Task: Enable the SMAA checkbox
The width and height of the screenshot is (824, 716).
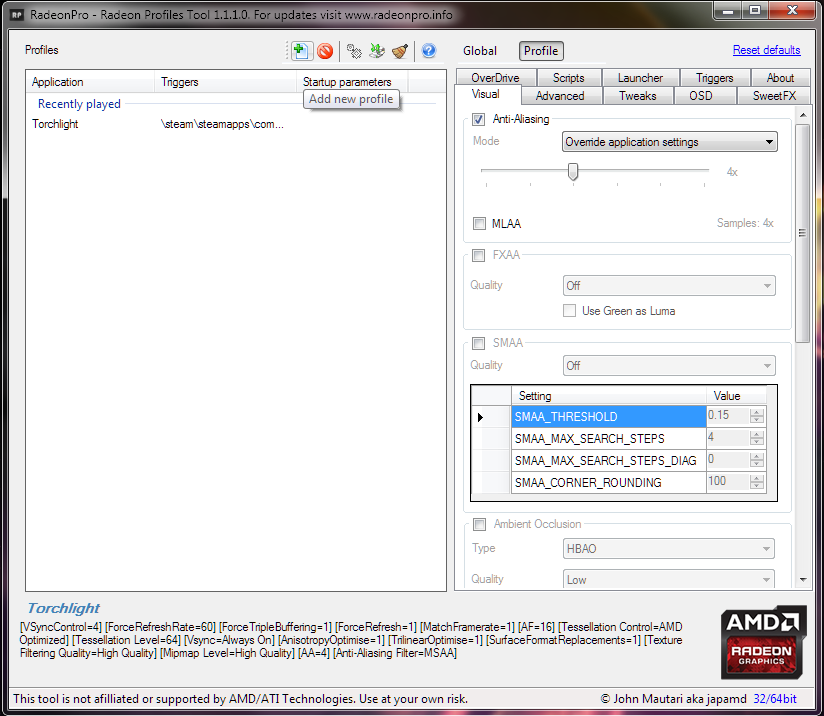Action: pos(478,343)
